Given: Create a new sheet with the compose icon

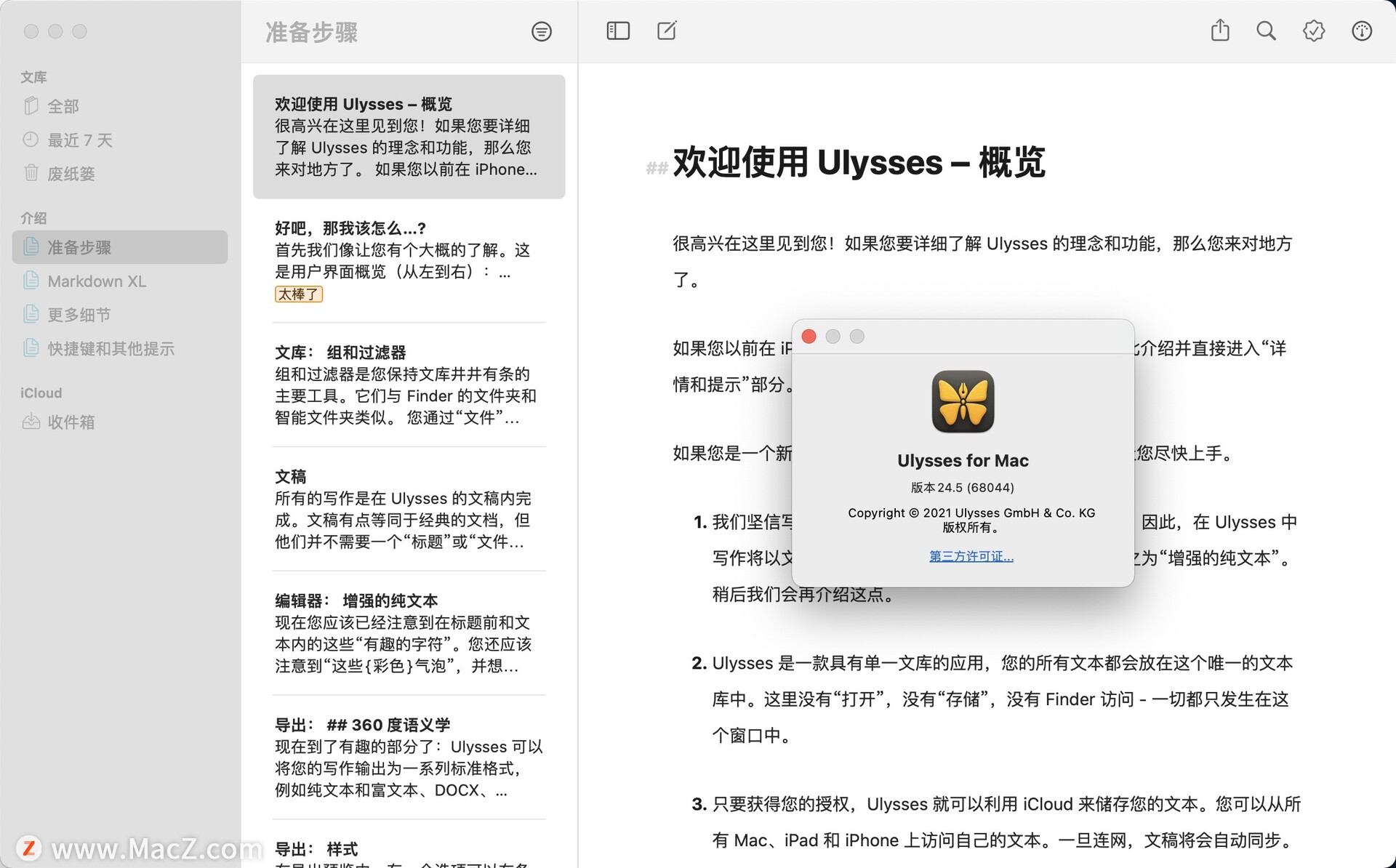Looking at the screenshot, I should (667, 31).
